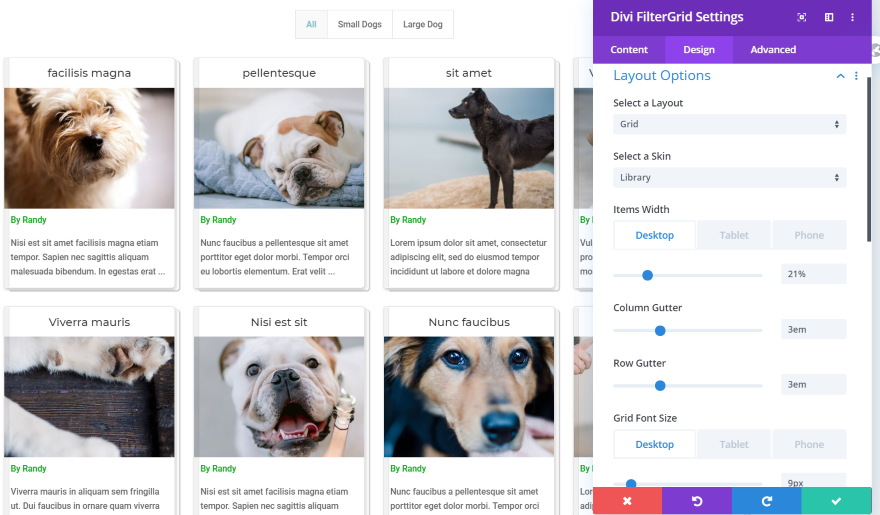Click By Randy author link on Nisi est sit

pos(218,468)
